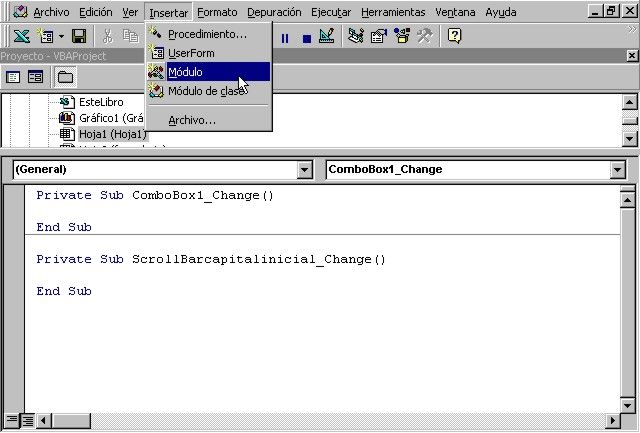Choose Procedimiento... from Insertar menu
The height and width of the screenshot is (433, 640).
[208, 34]
